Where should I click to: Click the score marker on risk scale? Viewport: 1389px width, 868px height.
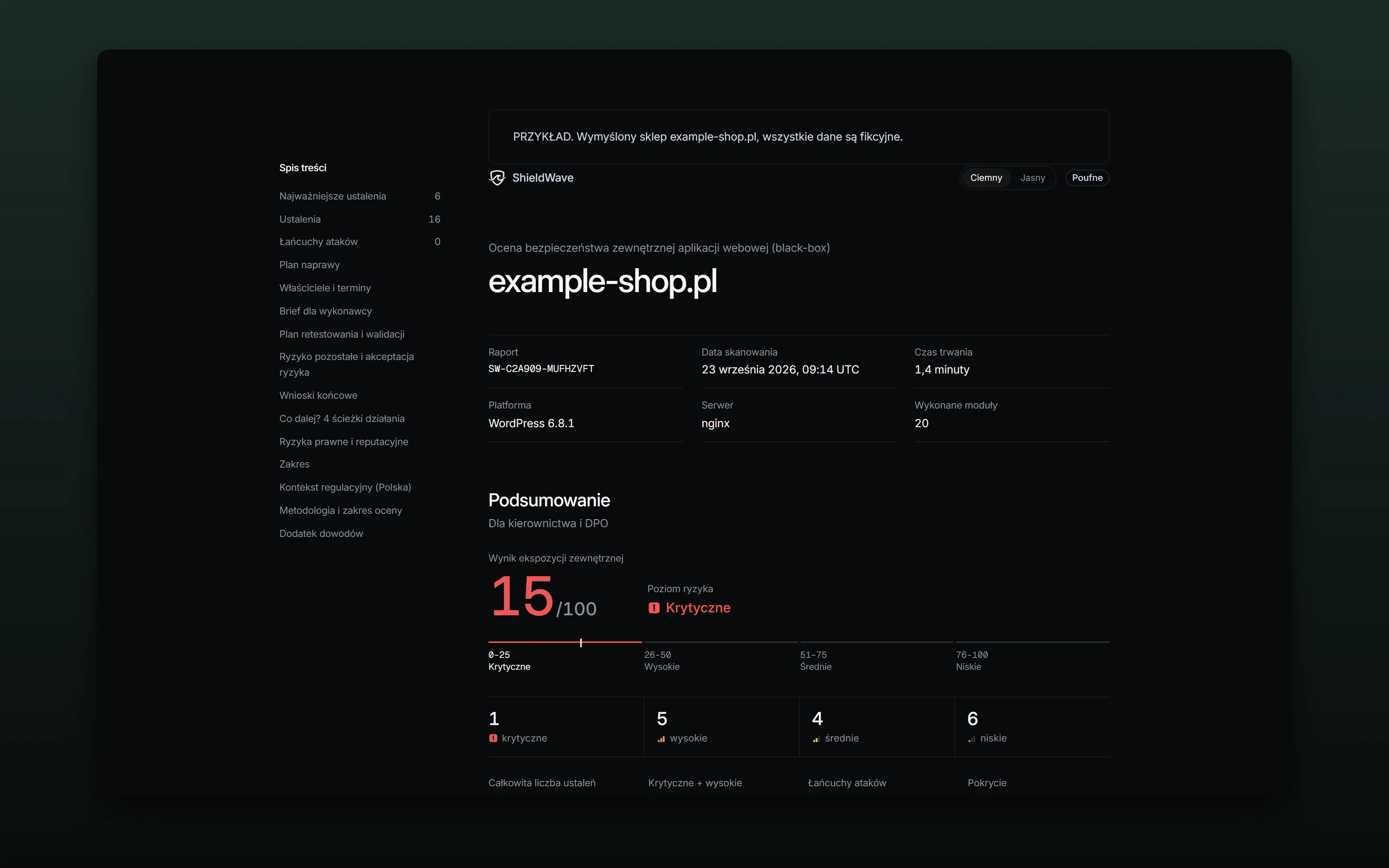pos(581,642)
